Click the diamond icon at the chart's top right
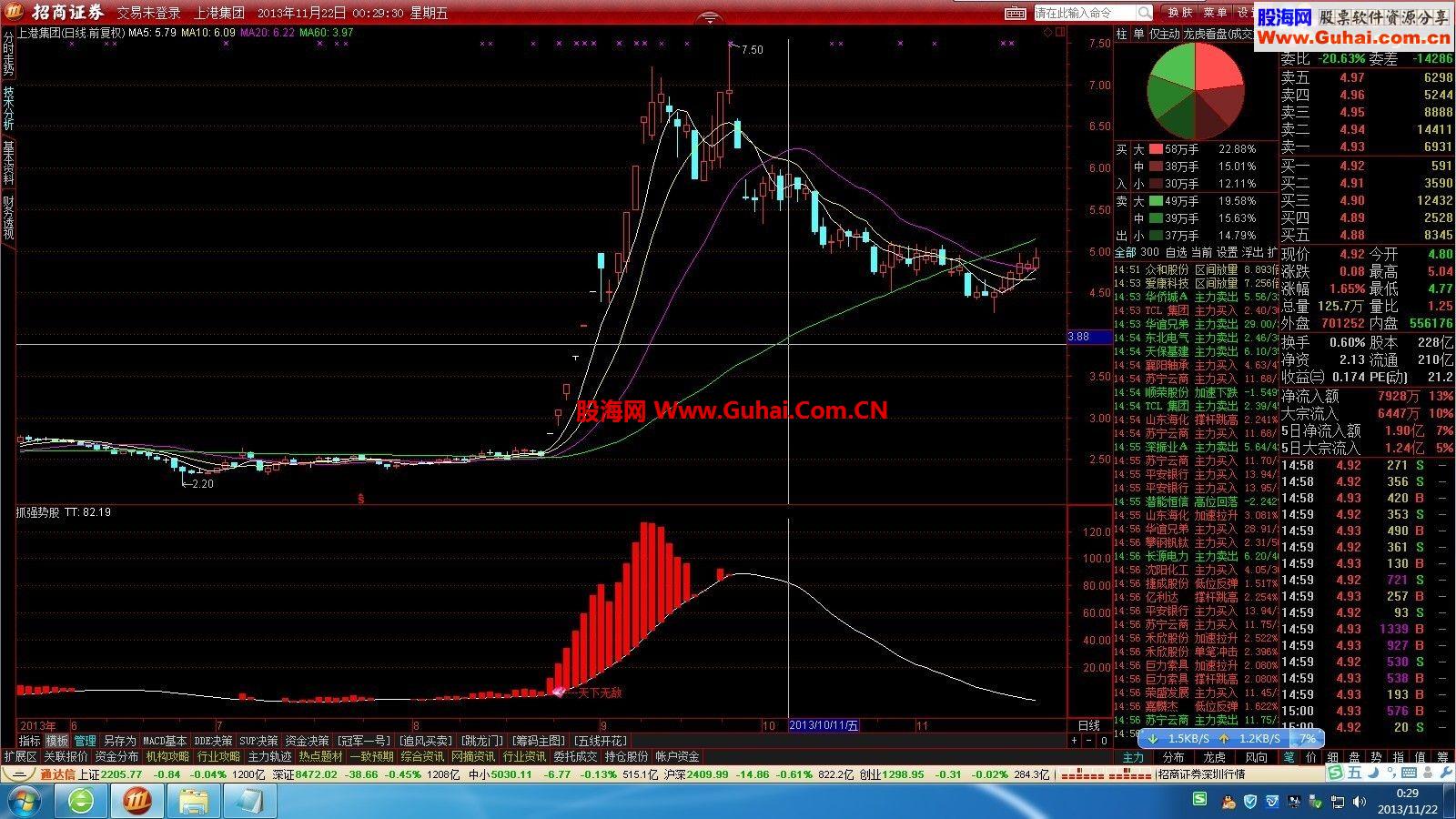Viewport: 1456px width, 819px height. [x=1048, y=33]
